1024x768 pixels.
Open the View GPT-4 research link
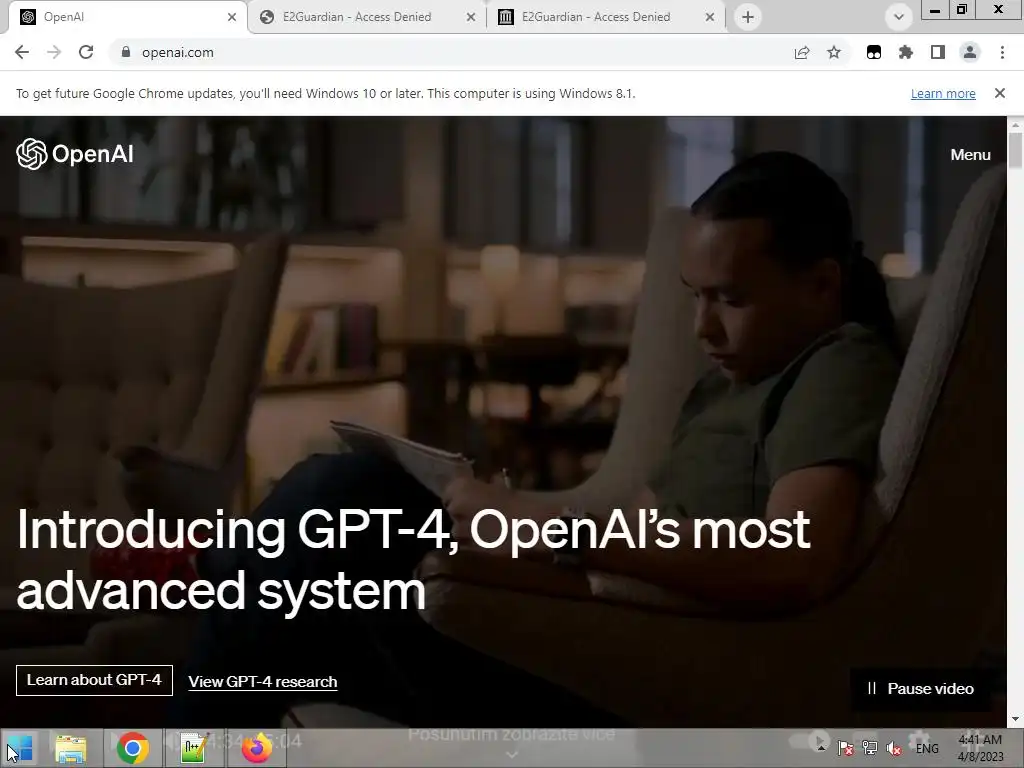click(263, 681)
